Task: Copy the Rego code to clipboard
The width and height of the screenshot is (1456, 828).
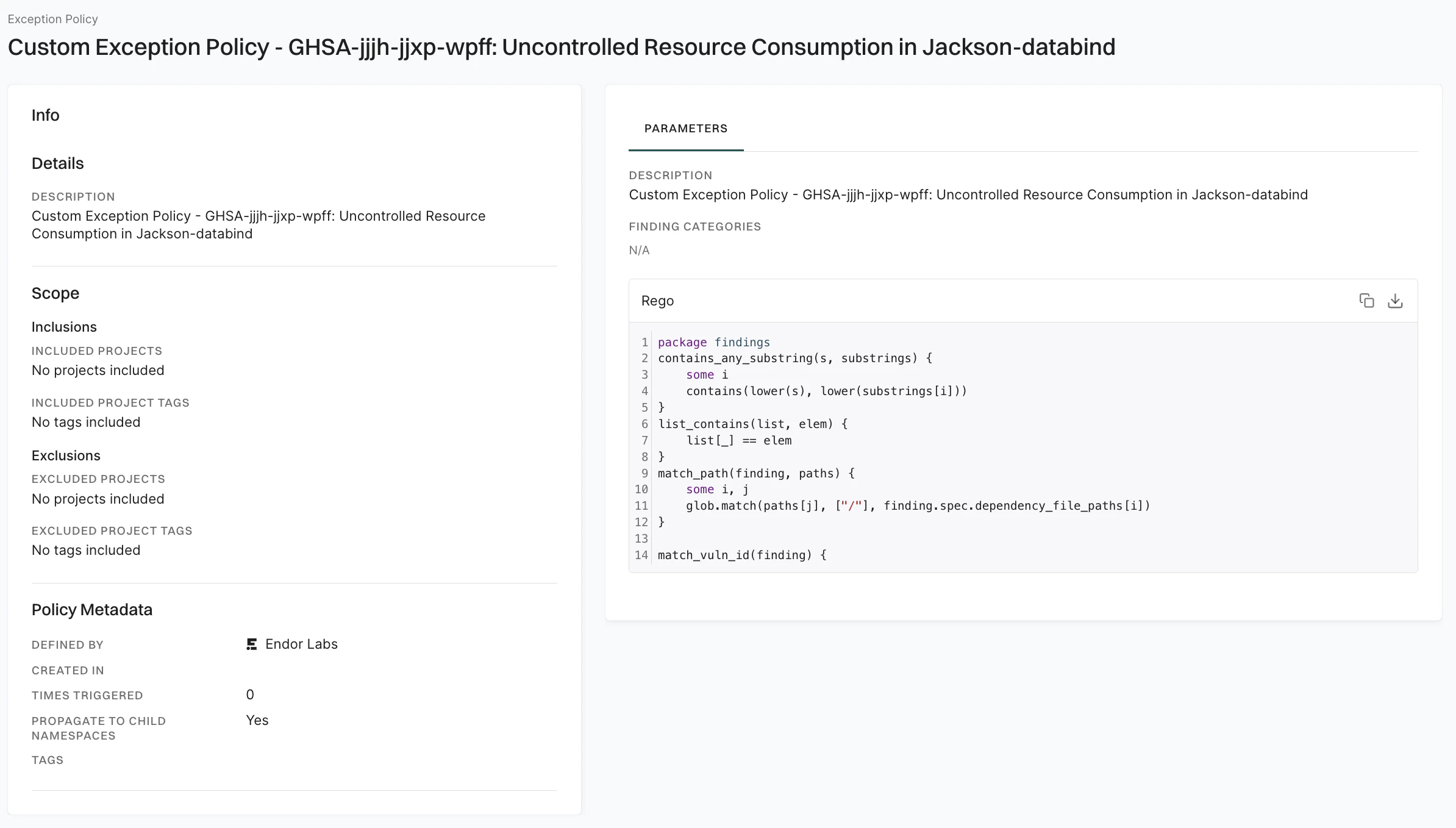Action: [x=1366, y=301]
